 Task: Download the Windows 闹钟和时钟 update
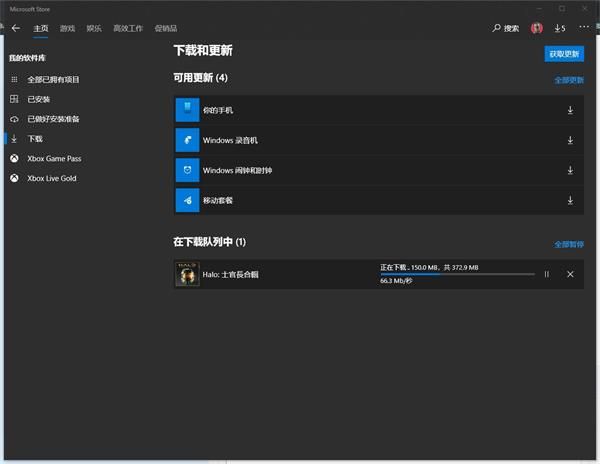click(570, 171)
